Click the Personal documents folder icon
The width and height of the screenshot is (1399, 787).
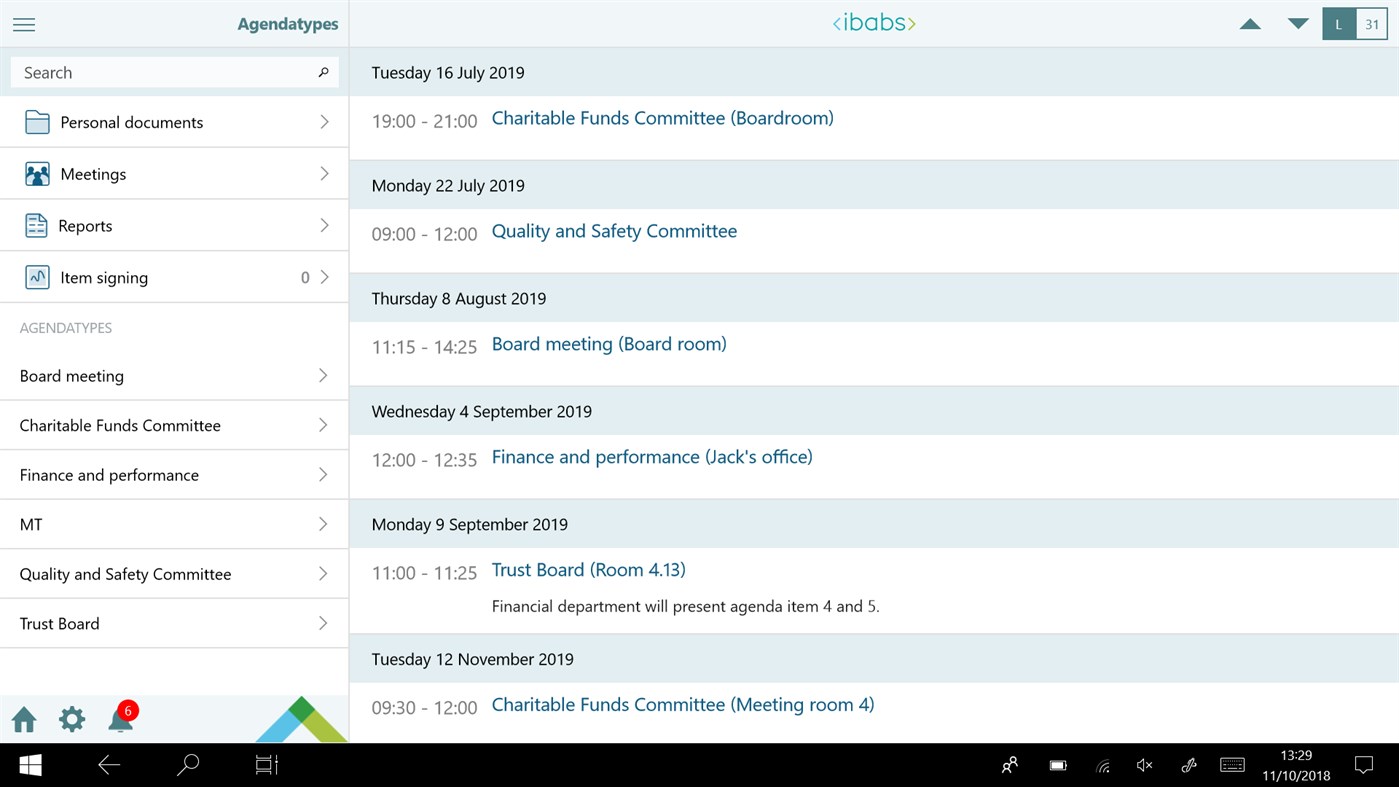(x=37, y=122)
